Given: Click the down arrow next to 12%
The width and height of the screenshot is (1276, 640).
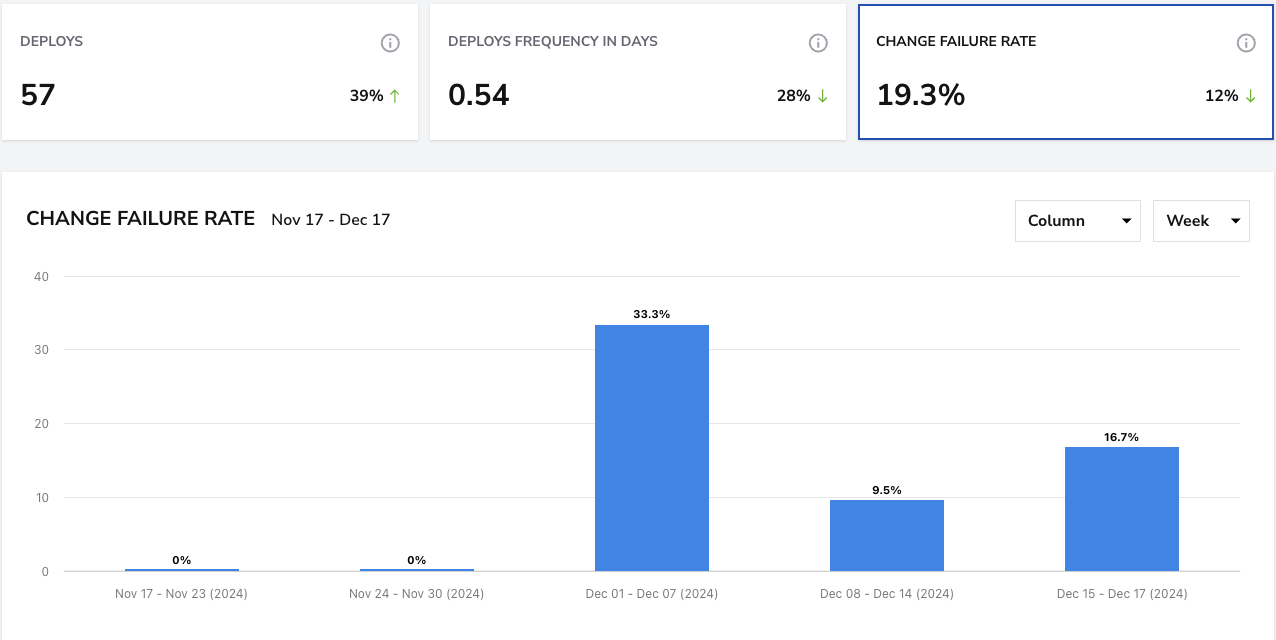Looking at the screenshot, I should tap(1250, 96).
